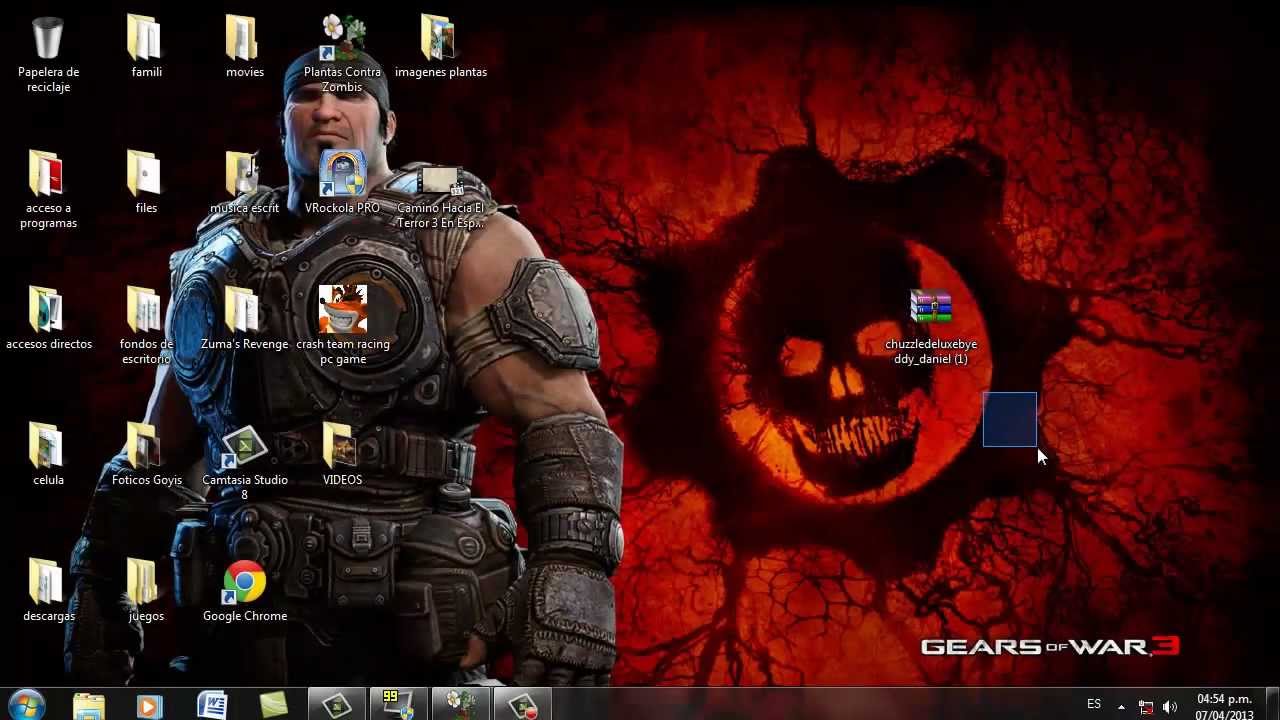Open ES language input indicator

click(1094, 705)
